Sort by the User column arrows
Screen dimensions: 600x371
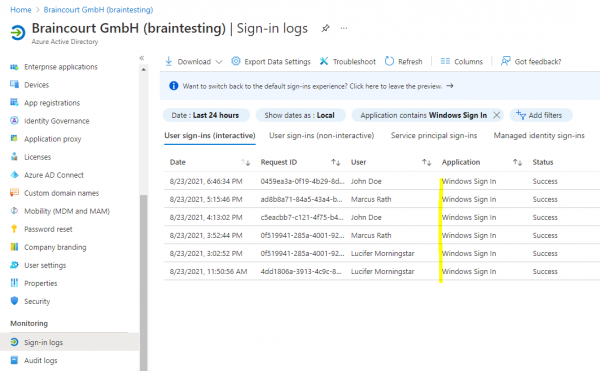click(426, 163)
